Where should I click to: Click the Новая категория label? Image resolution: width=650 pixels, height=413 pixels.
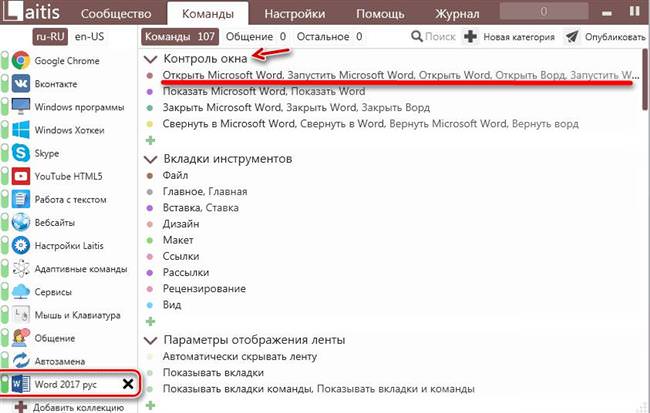point(519,37)
